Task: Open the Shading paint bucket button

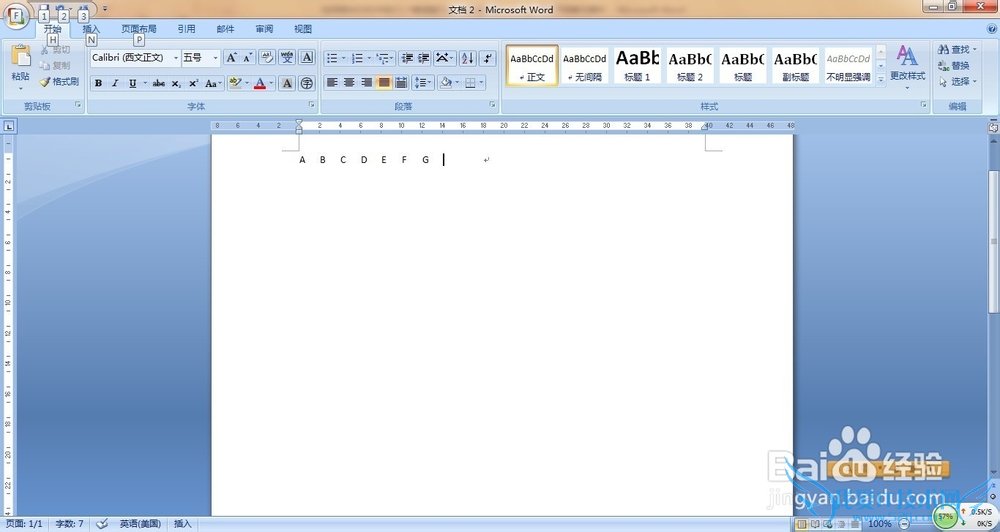Action: click(446, 82)
